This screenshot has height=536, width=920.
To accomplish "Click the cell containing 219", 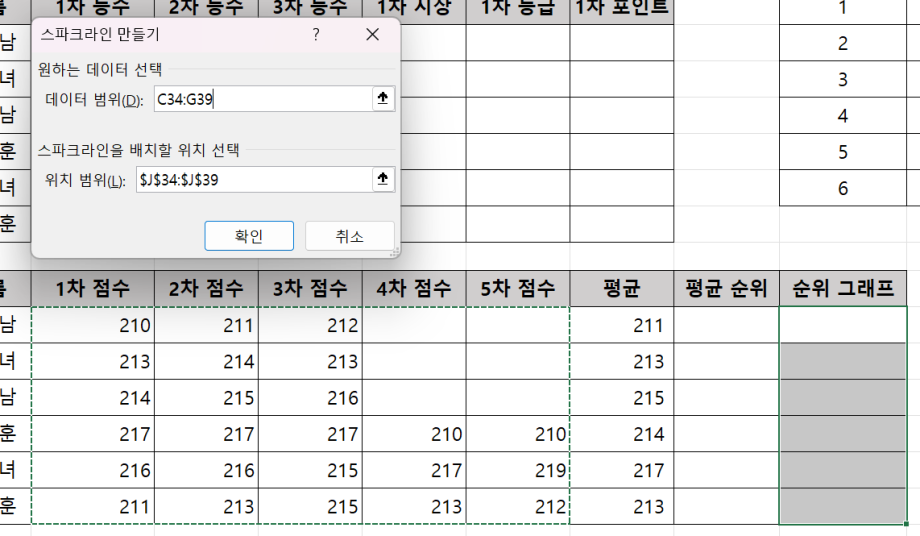I will [x=517, y=470].
